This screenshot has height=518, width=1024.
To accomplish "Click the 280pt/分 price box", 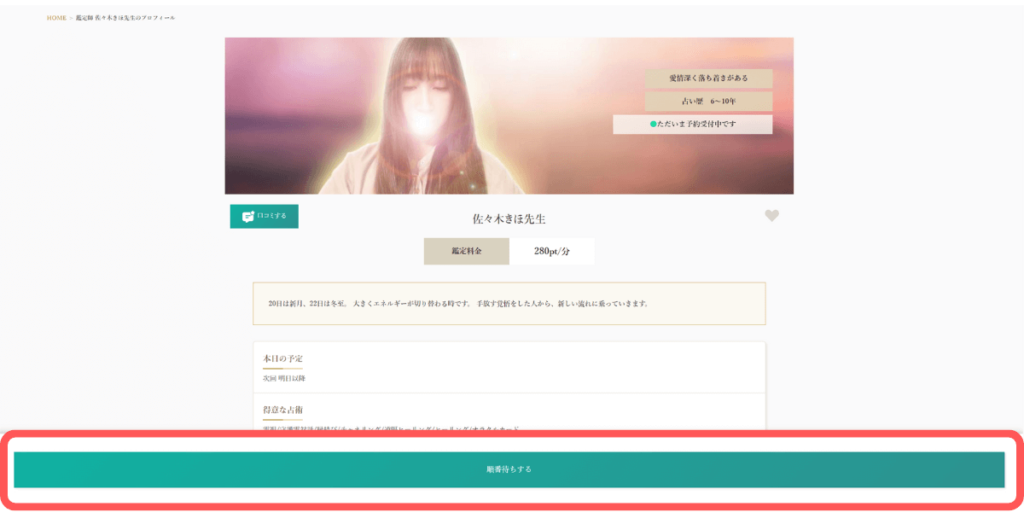I will [552, 251].
